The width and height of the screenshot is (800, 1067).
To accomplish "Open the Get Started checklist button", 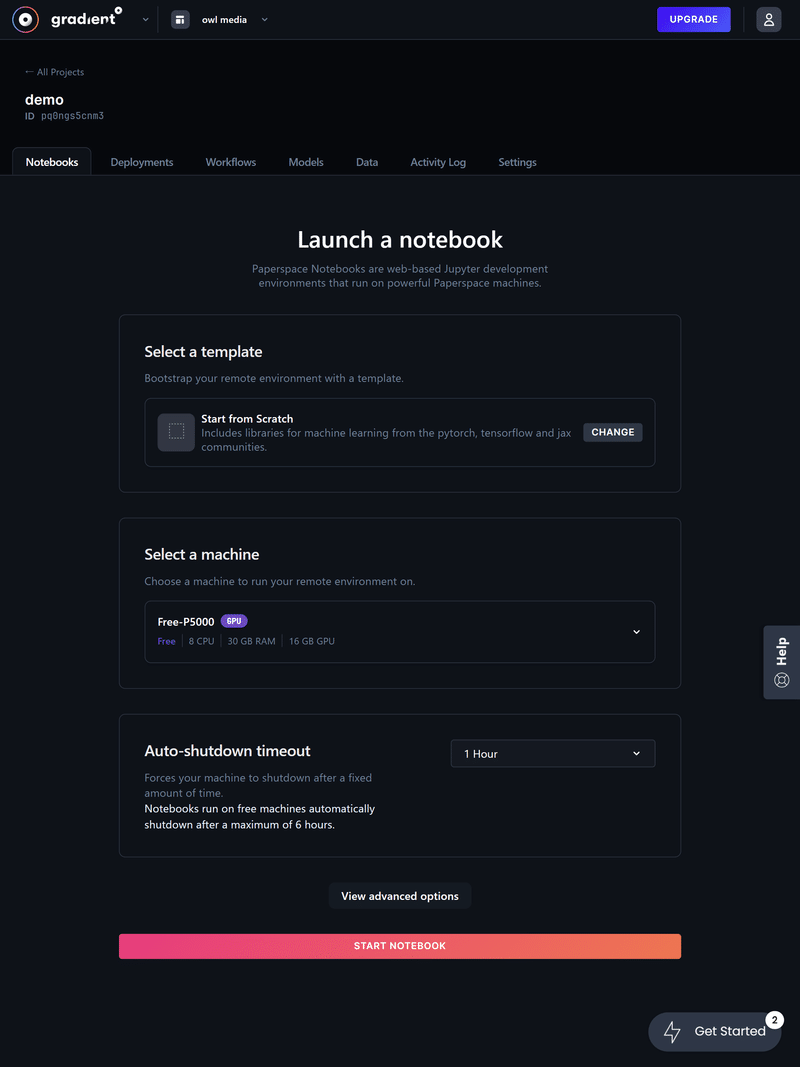I will pyautogui.click(x=714, y=1032).
